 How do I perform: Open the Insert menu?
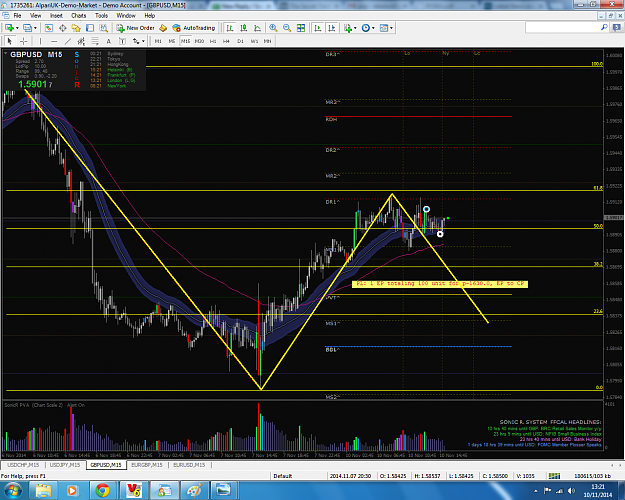pyautogui.click(x=56, y=16)
